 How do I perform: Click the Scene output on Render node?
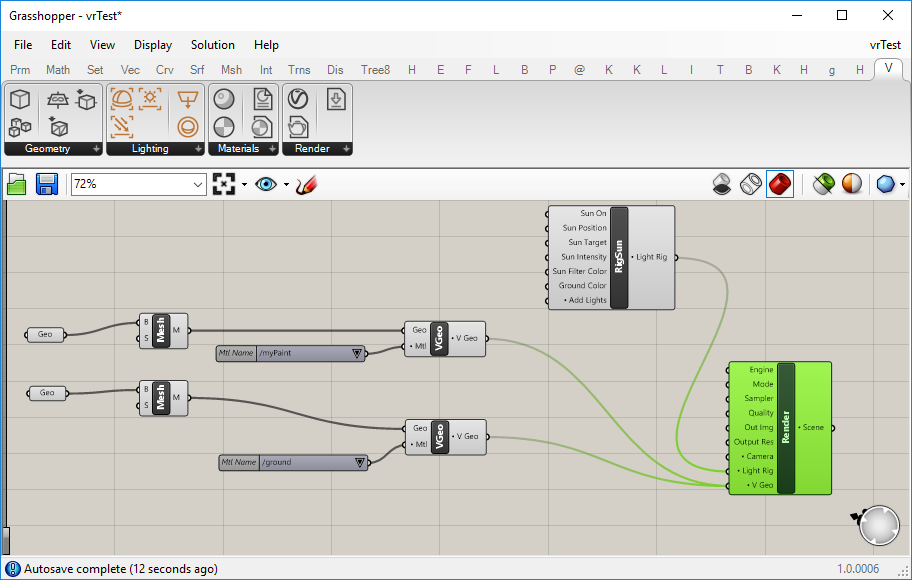pos(813,428)
